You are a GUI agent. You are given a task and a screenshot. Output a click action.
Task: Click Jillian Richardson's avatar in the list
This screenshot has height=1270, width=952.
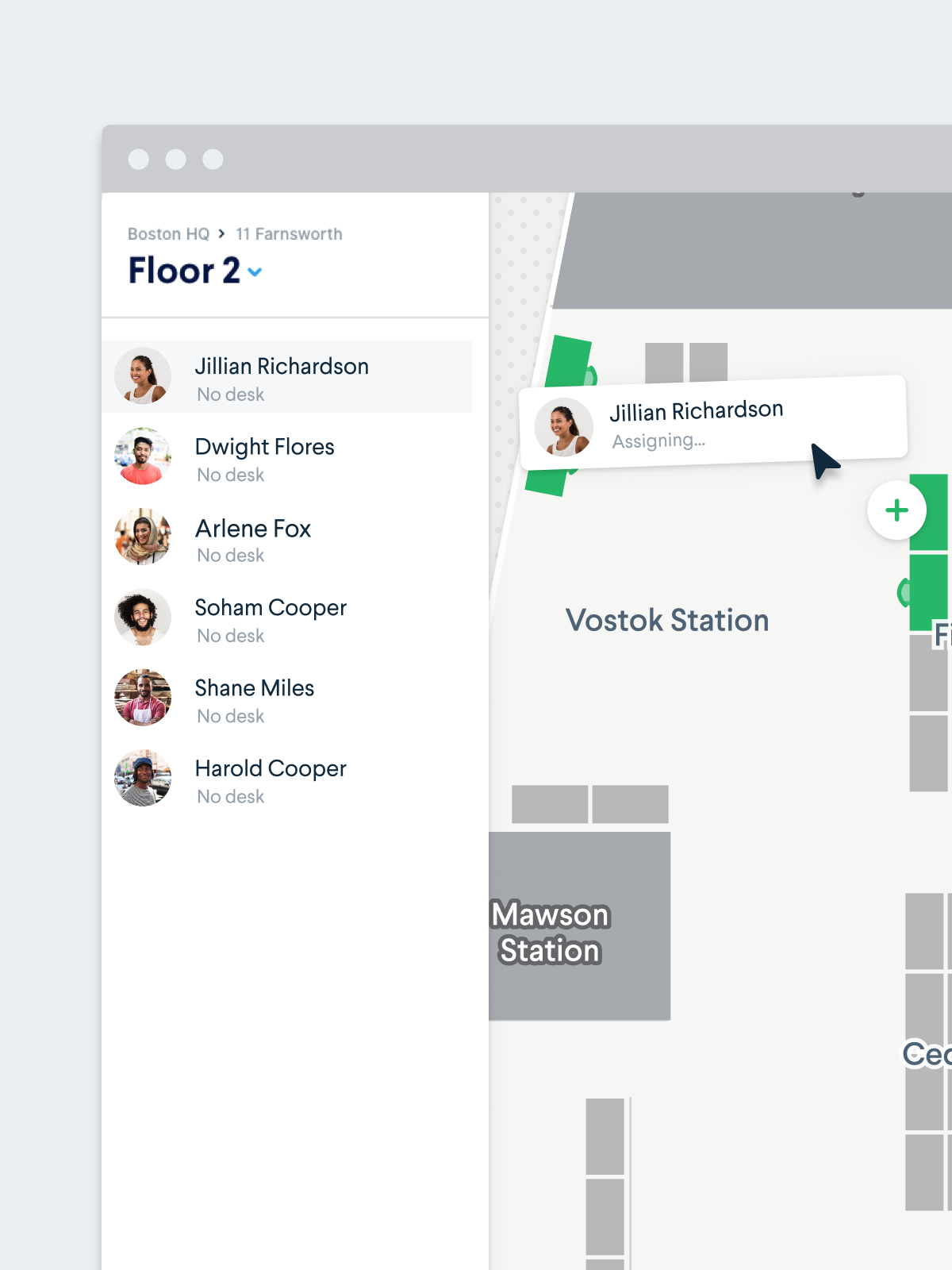pos(143,376)
